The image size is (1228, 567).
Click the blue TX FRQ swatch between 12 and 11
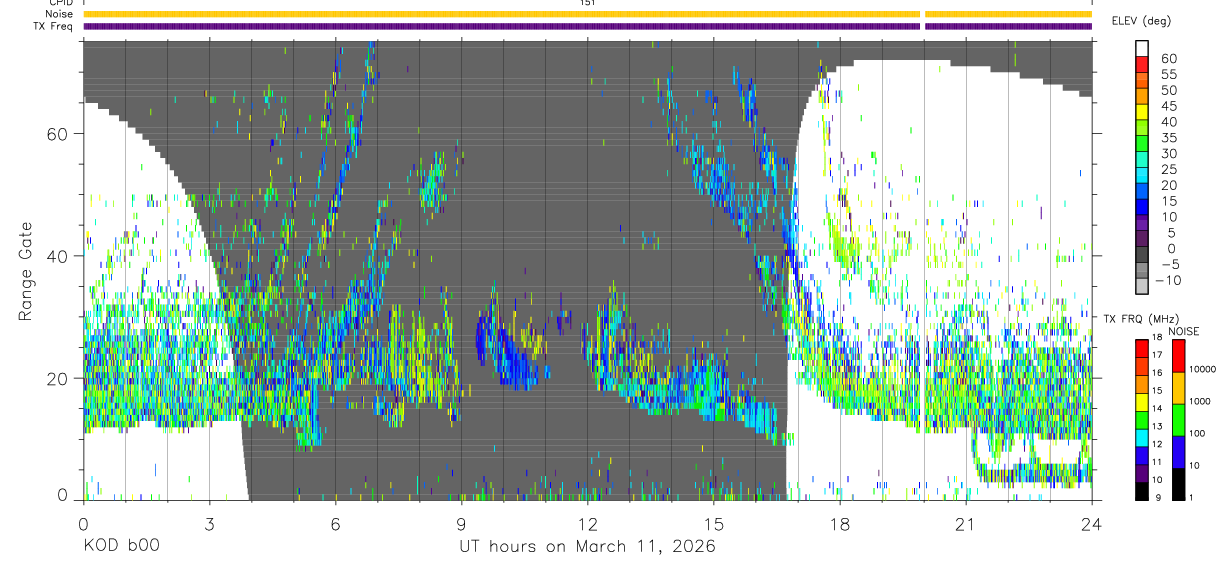point(1142,456)
